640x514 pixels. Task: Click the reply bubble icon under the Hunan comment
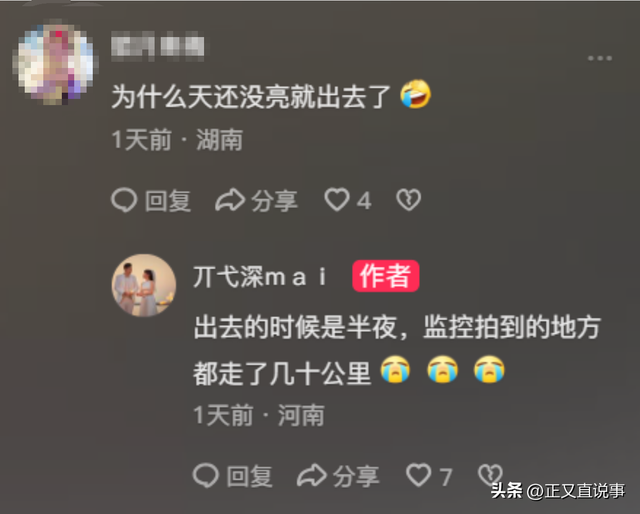click(x=124, y=200)
